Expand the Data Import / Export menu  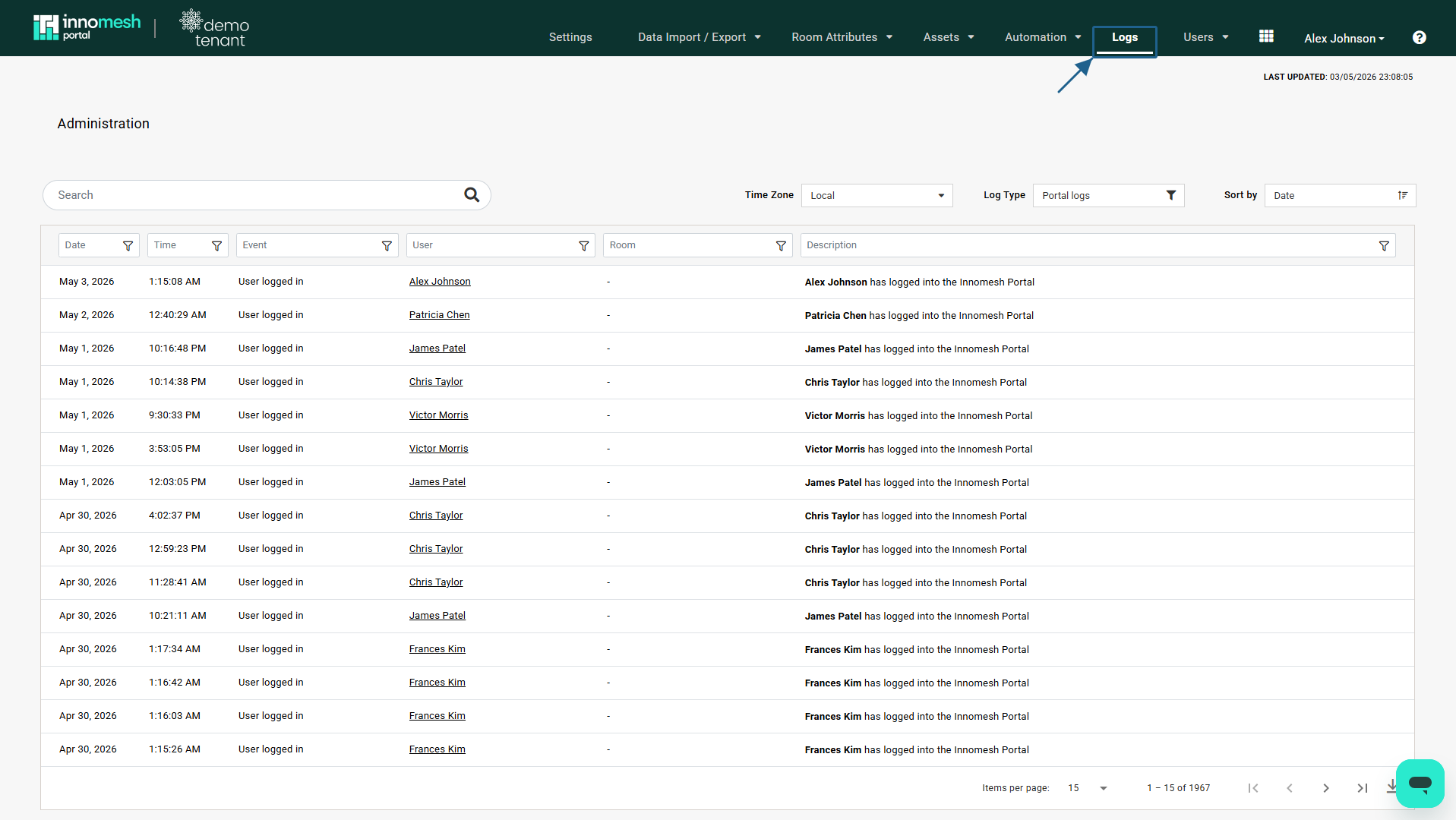tap(699, 37)
